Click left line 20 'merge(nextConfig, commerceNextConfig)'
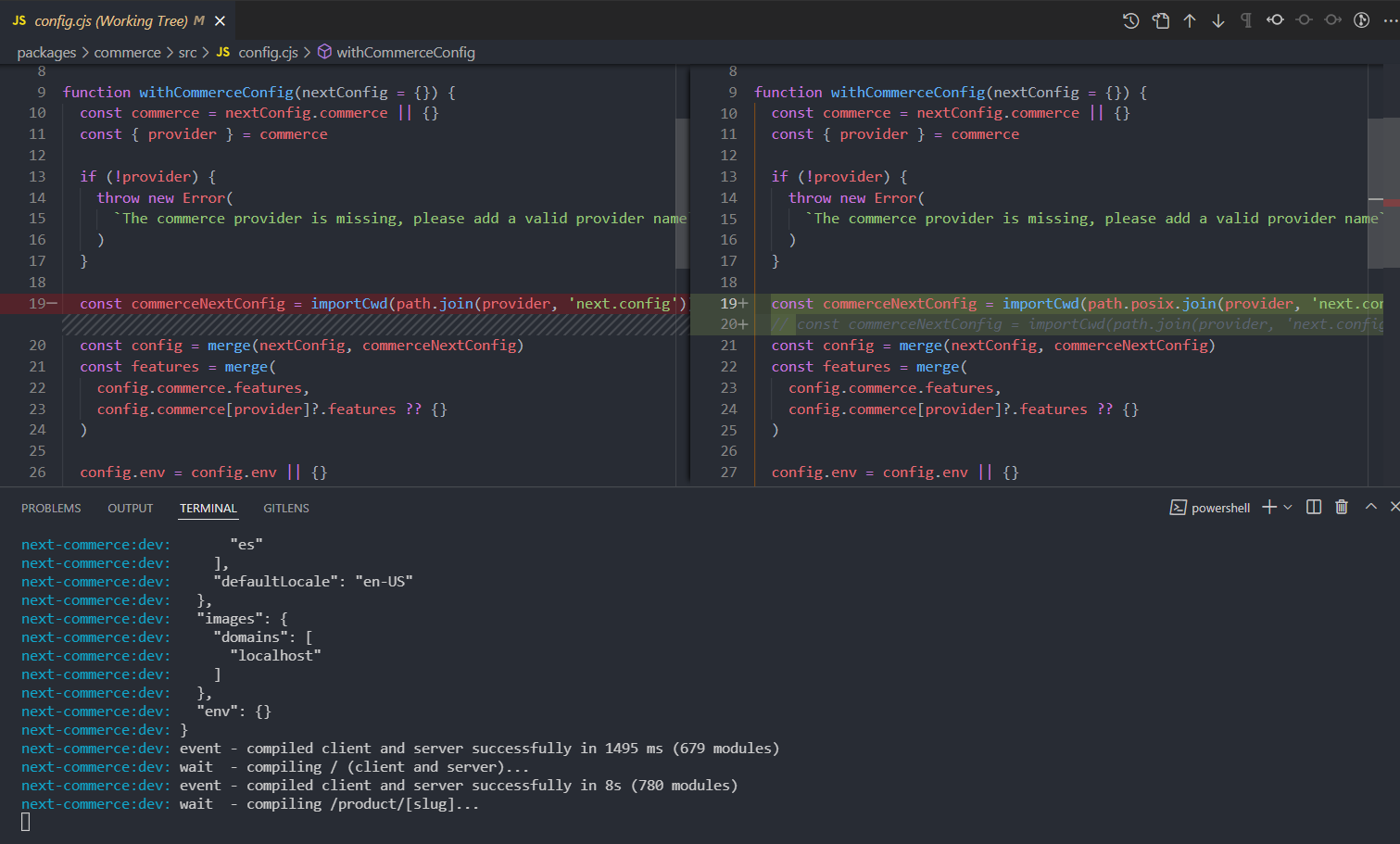This screenshot has width=1400, height=844. pyautogui.click(x=365, y=346)
